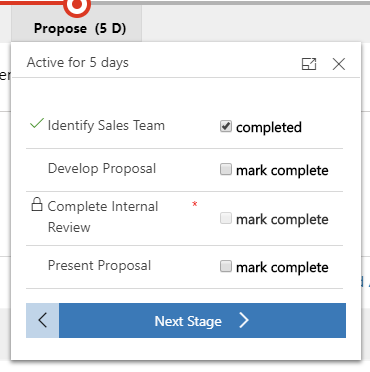Dock the stage flyout with pop-out icon
370x372 pixels.
309,64
